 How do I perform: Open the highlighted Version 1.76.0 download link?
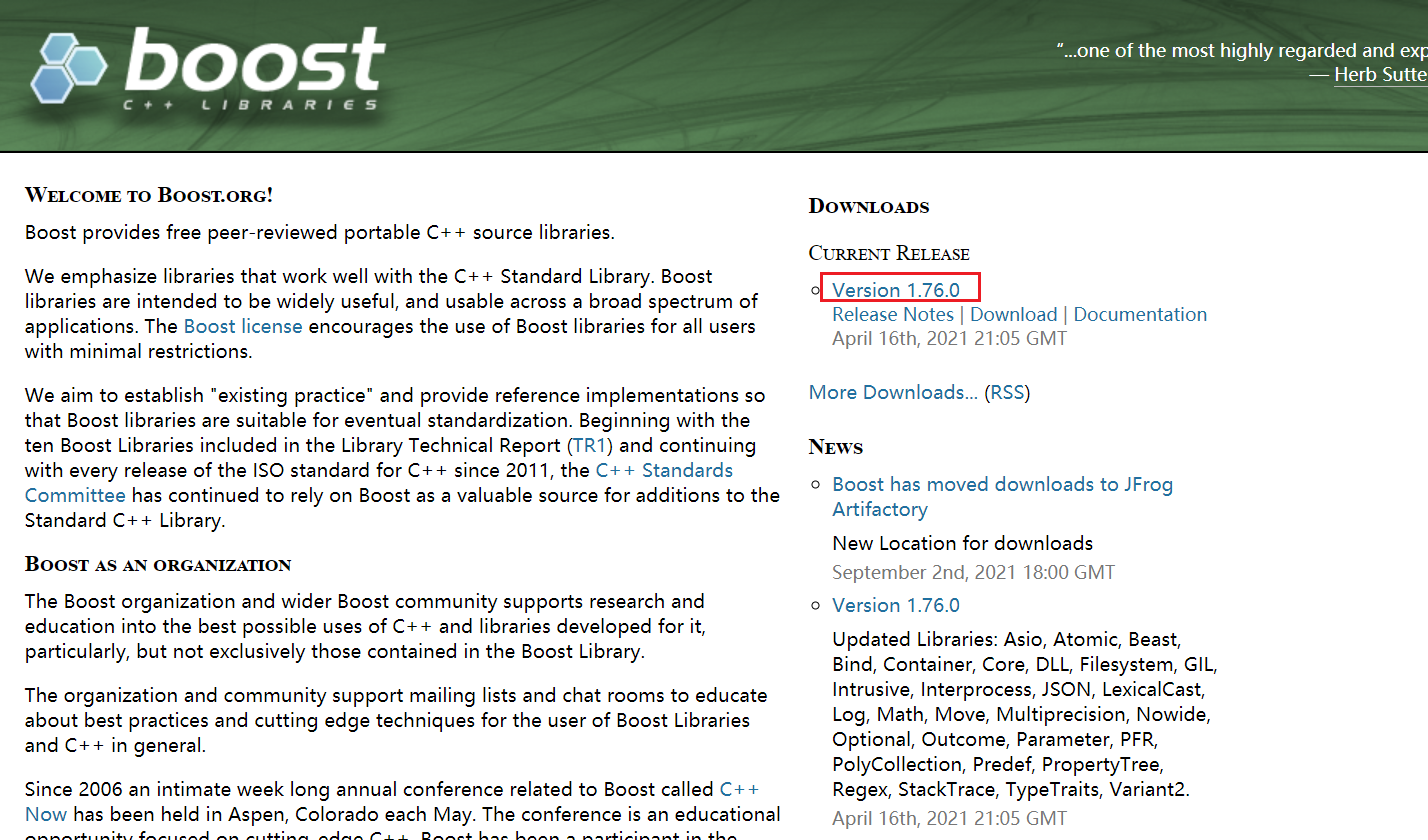pos(898,289)
